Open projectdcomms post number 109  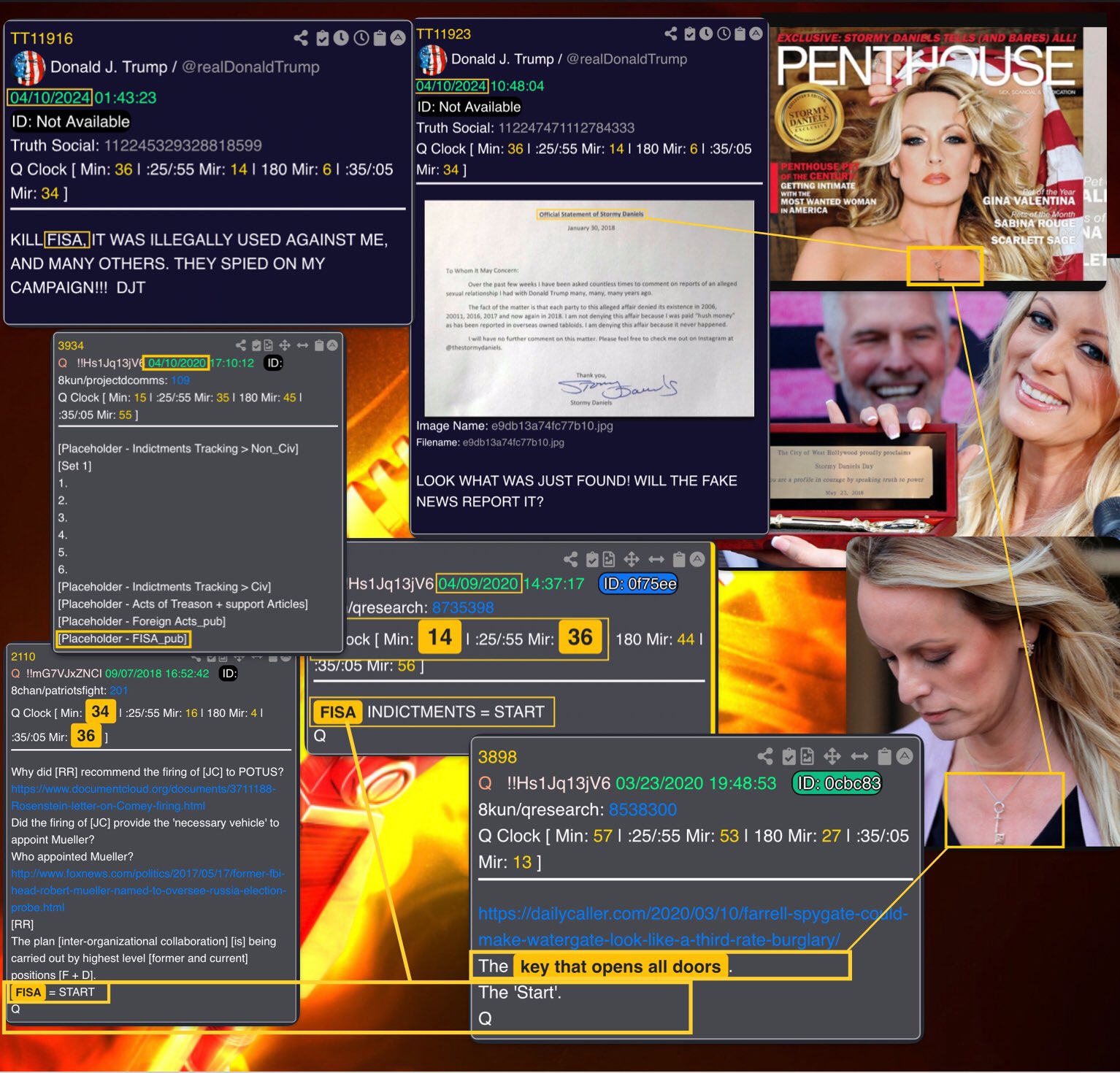coord(180,380)
